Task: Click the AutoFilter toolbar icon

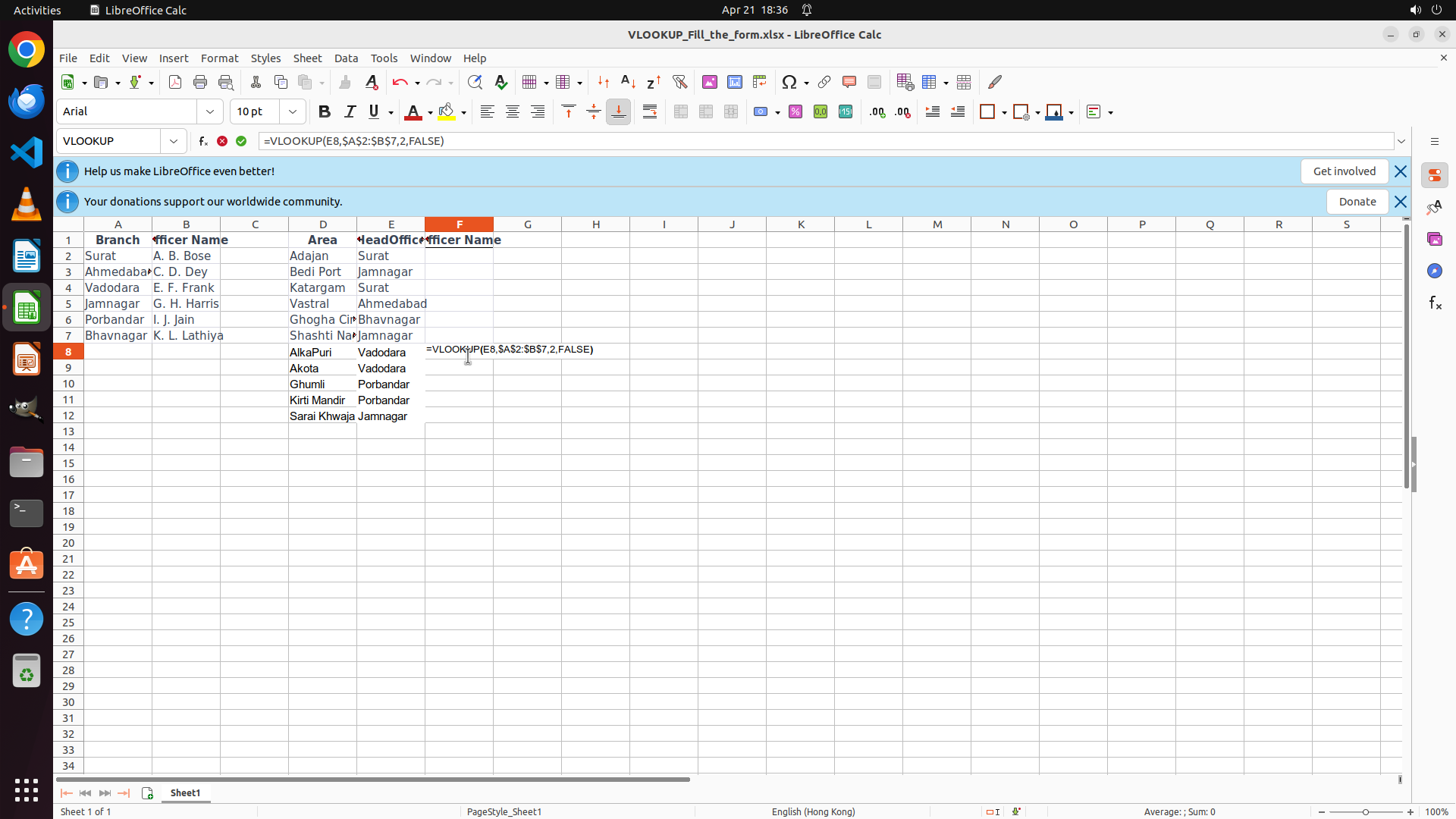Action: pos(679,82)
